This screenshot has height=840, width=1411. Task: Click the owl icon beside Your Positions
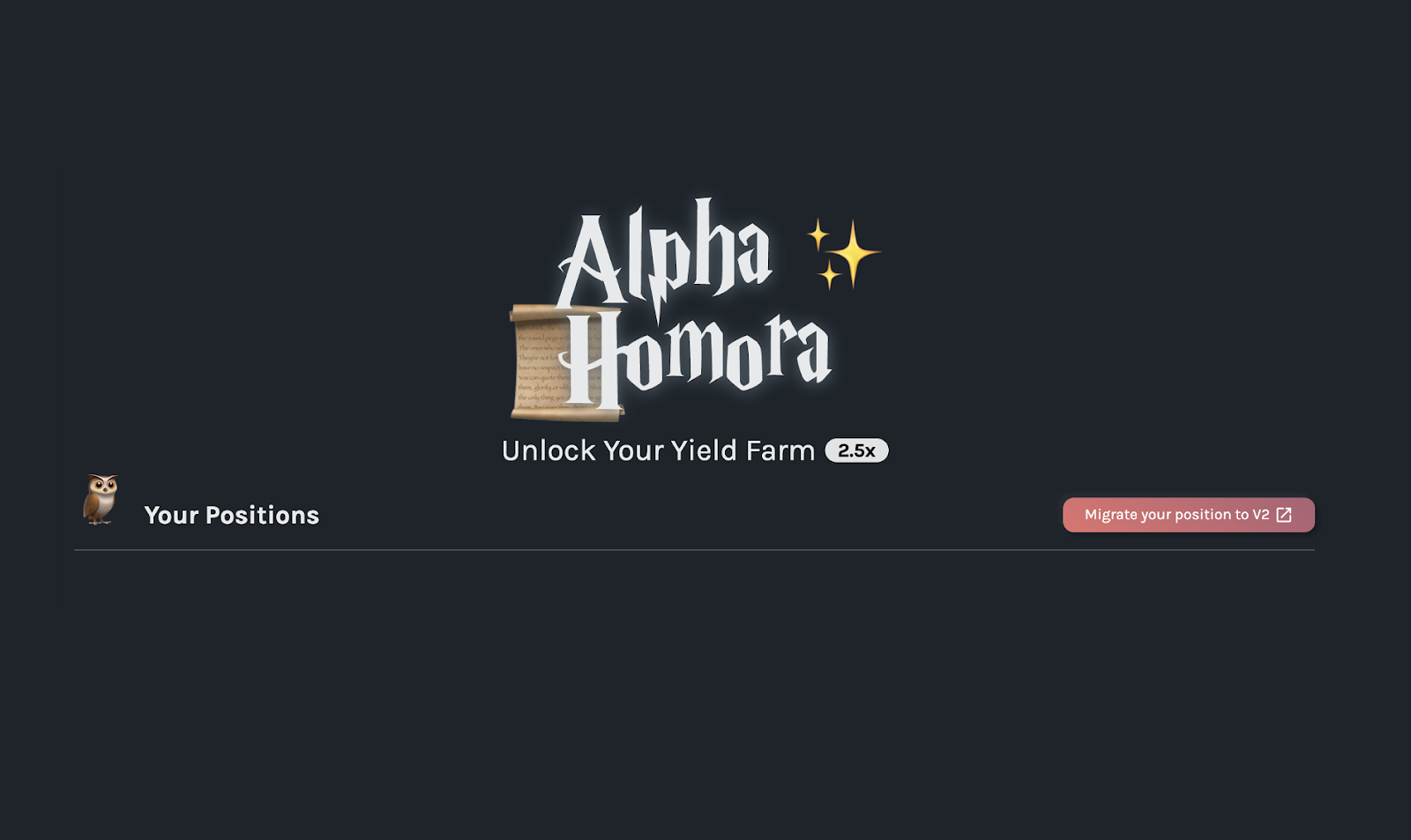point(101,500)
